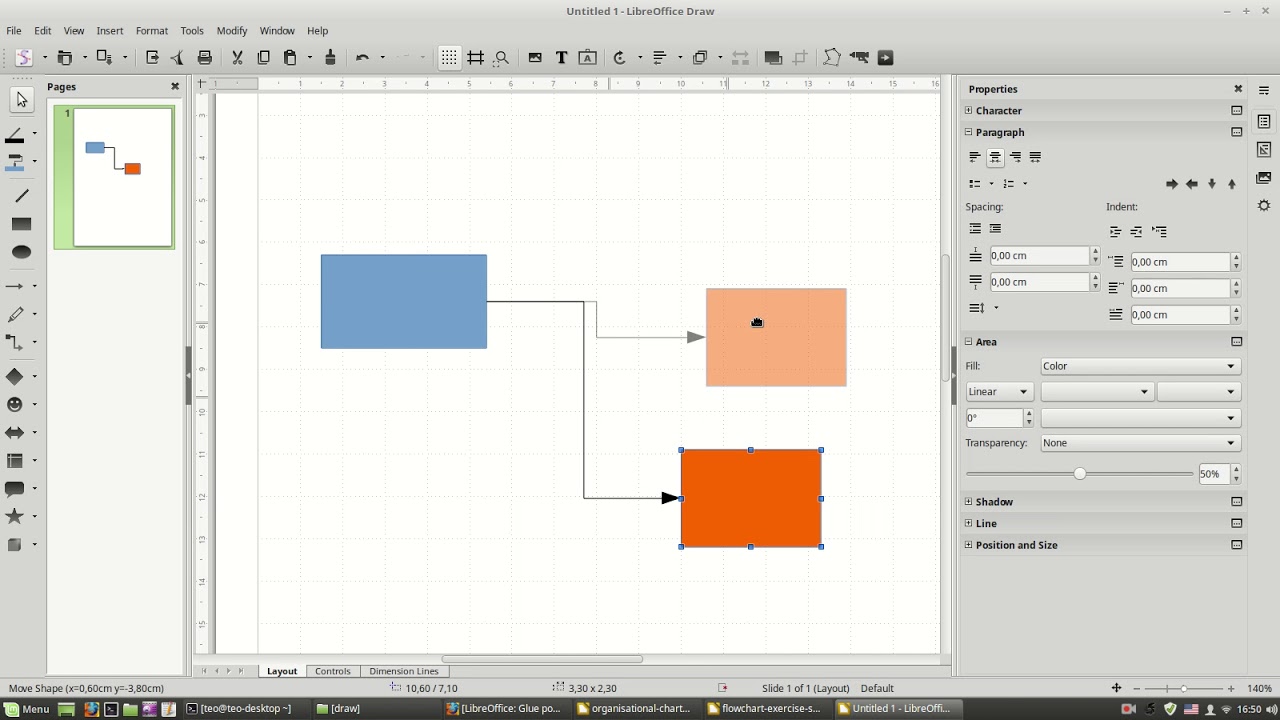
Task: Select the orange rectangle shape
Action: 751,498
